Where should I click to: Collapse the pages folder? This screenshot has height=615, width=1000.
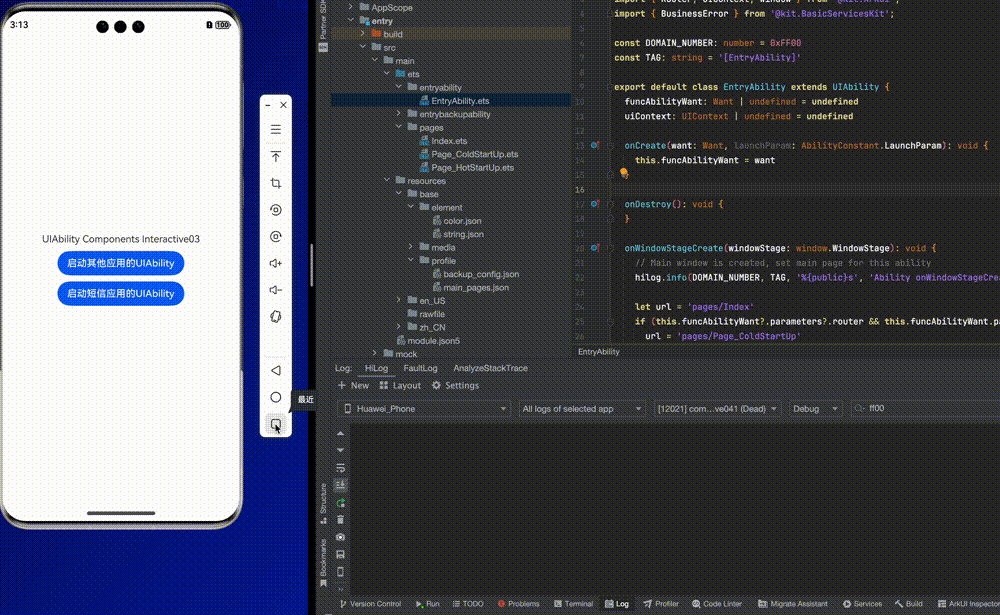tap(399, 128)
